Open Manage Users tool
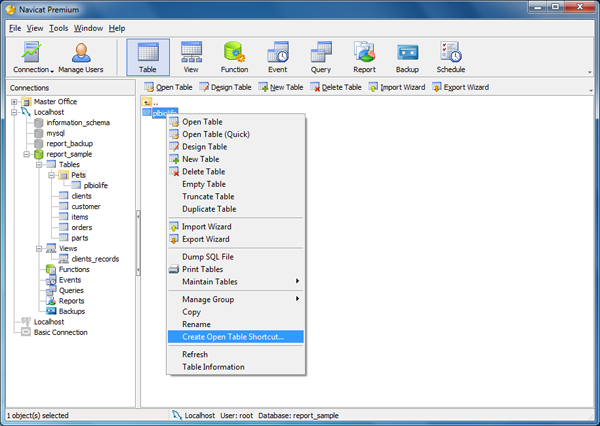The height and width of the screenshot is (426, 600). [81, 57]
